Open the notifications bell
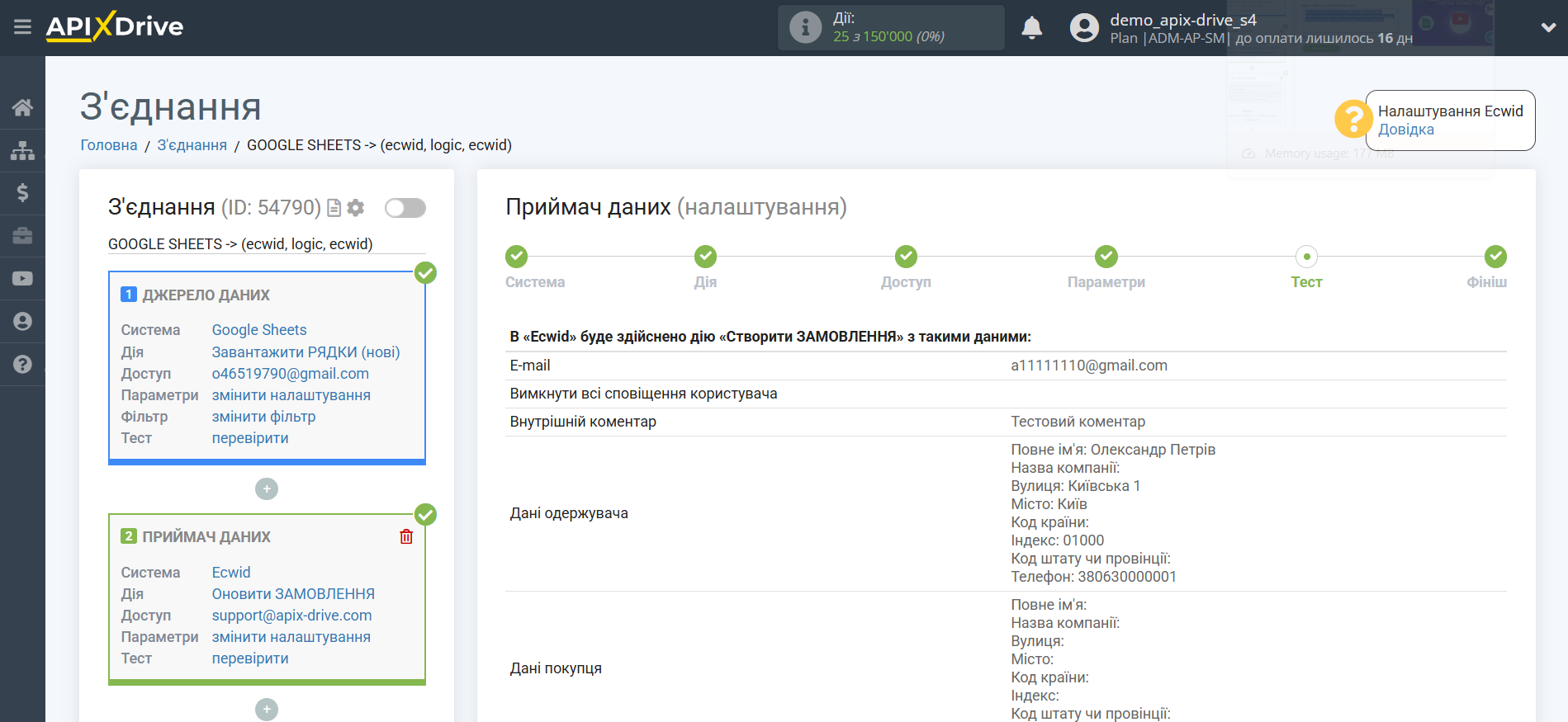 tap(1031, 28)
